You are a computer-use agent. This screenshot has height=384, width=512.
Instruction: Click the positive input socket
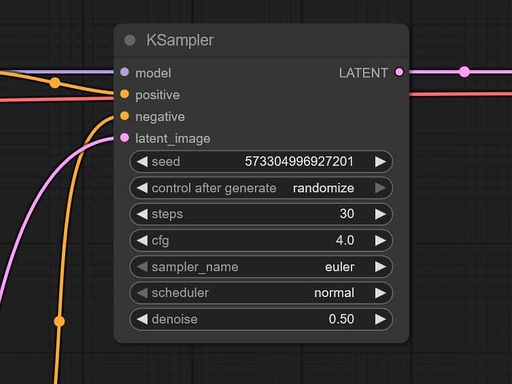tap(125, 94)
